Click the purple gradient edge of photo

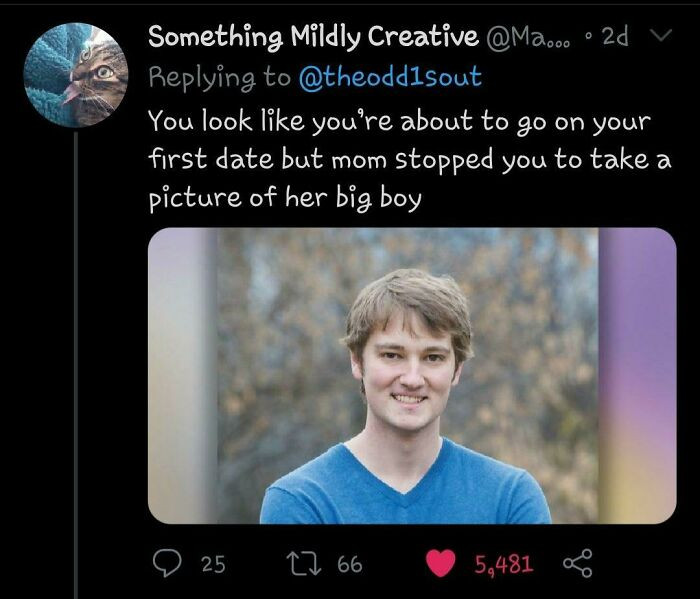pyautogui.click(x=638, y=375)
